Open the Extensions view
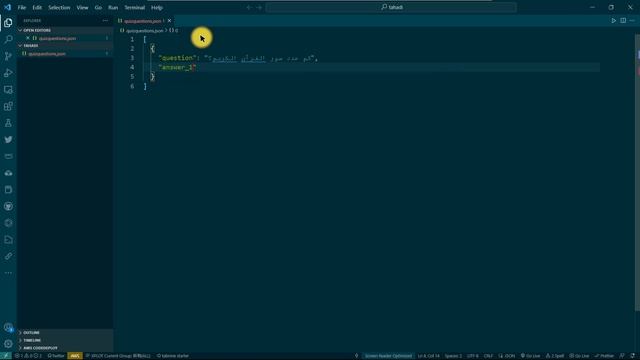Viewport: 640px width, 360px height. (x=8, y=107)
